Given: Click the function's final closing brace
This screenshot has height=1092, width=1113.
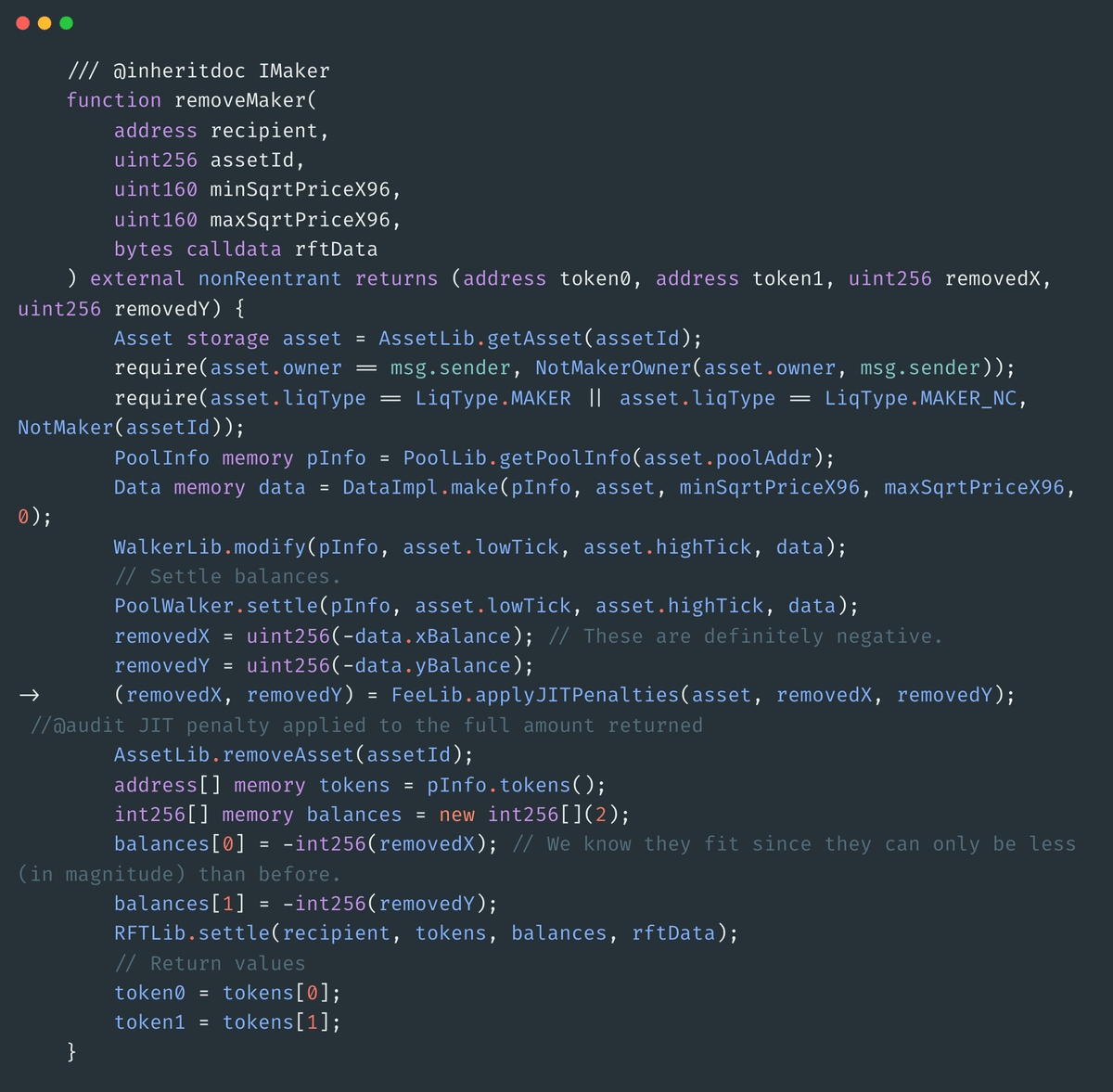Looking at the screenshot, I should 71,1053.
